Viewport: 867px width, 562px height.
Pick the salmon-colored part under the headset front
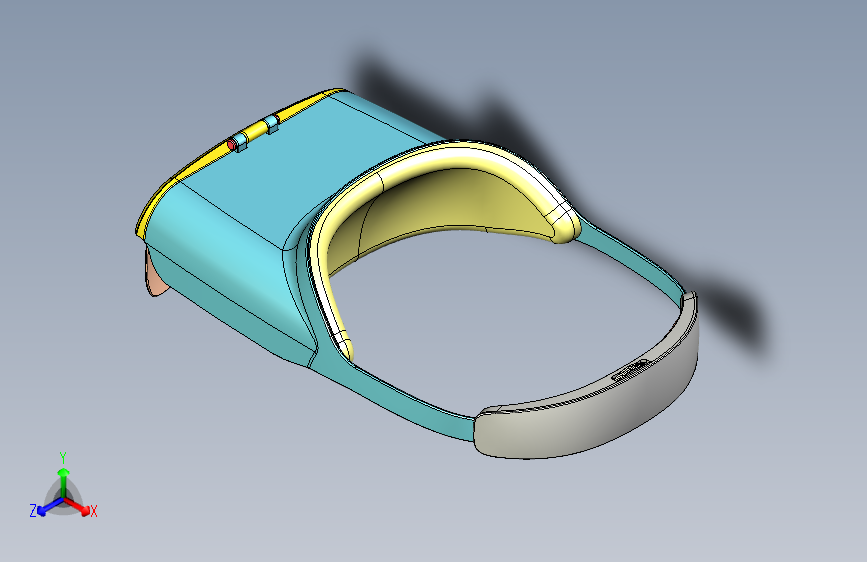tap(155, 277)
